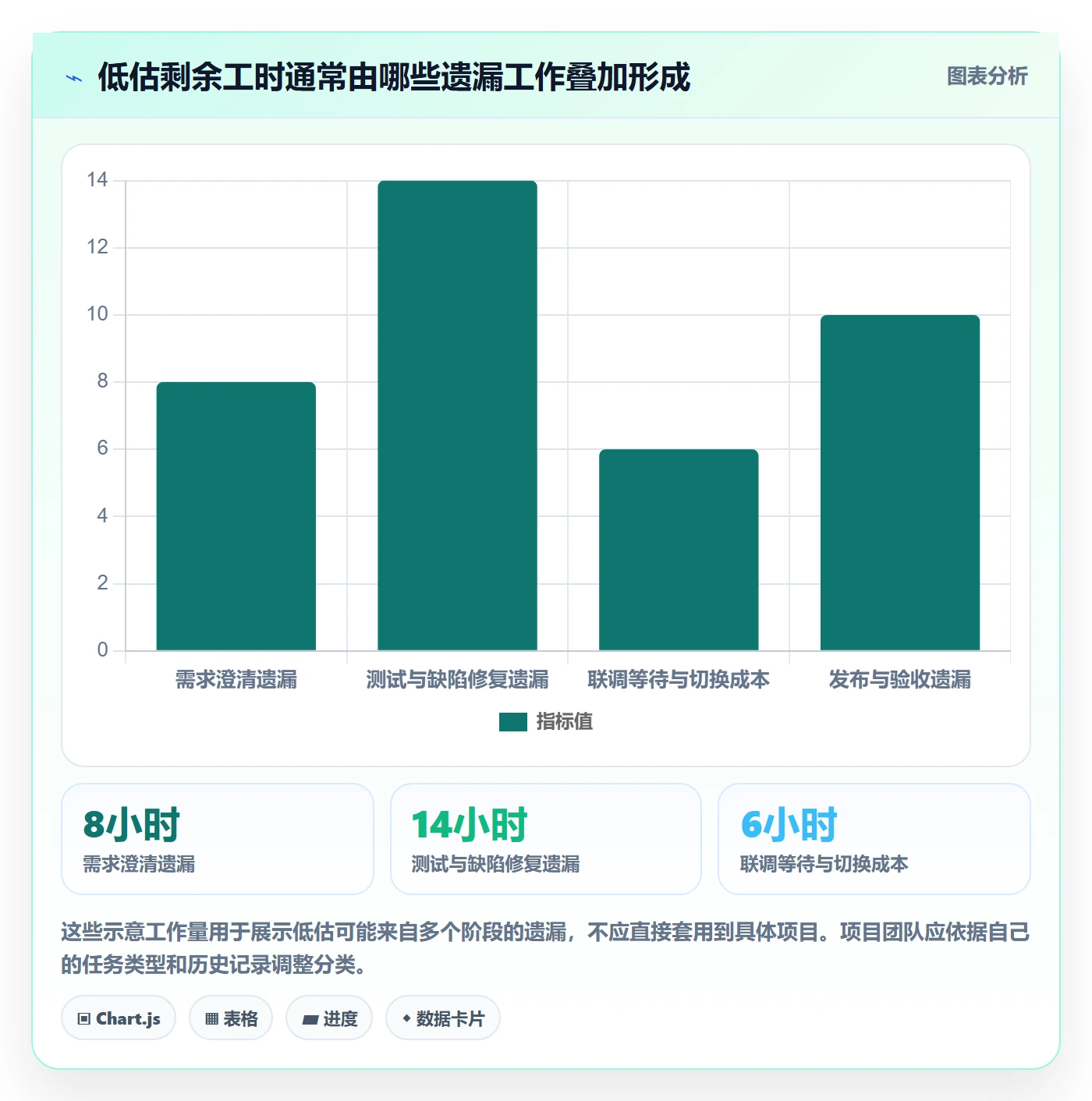This screenshot has width=1092, height=1101.
Task: Select the 需求澄清遗漏 bar in the chart
Action: 236,516
